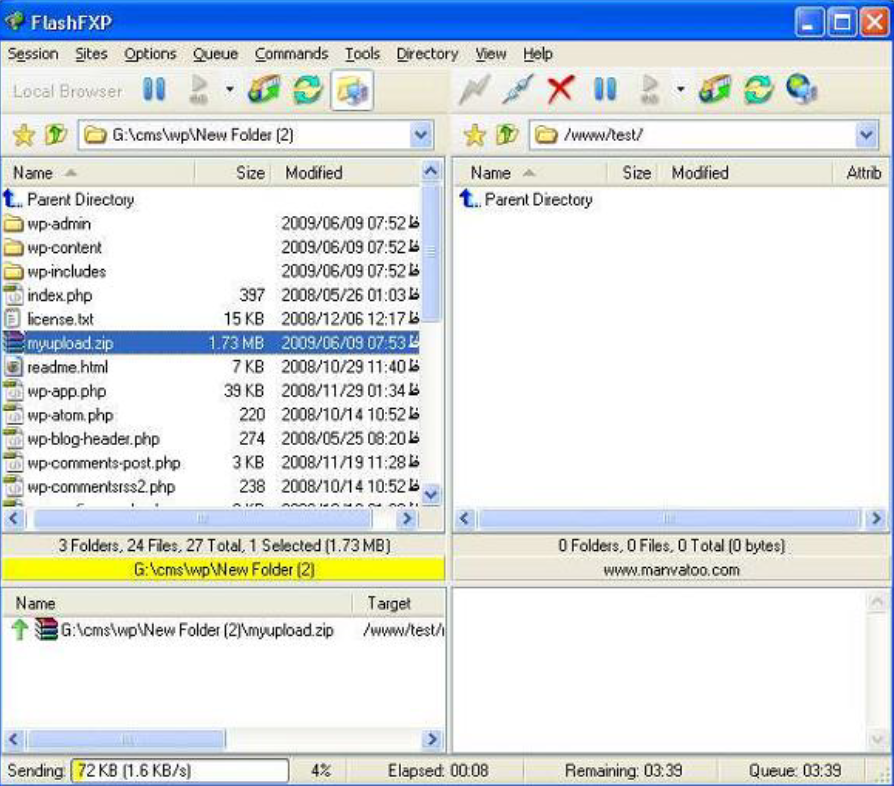Open the View menu
The height and width of the screenshot is (786, 894).
point(490,54)
